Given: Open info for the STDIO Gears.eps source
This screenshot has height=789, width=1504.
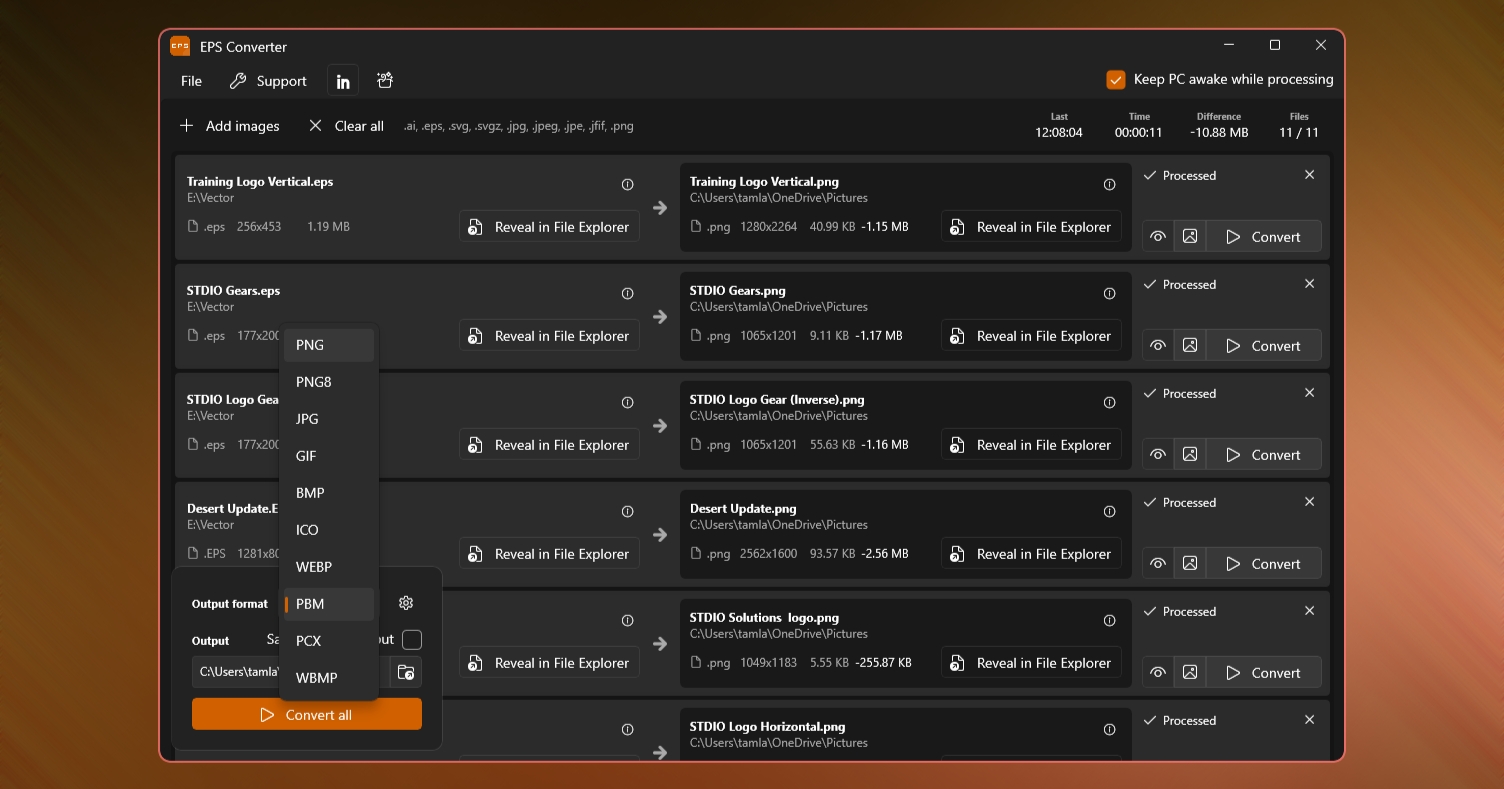Looking at the screenshot, I should click(628, 293).
